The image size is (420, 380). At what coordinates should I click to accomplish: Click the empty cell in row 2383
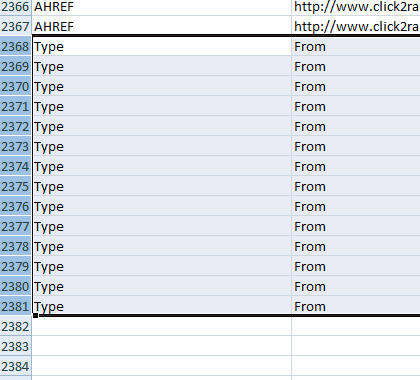tap(162, 346)
